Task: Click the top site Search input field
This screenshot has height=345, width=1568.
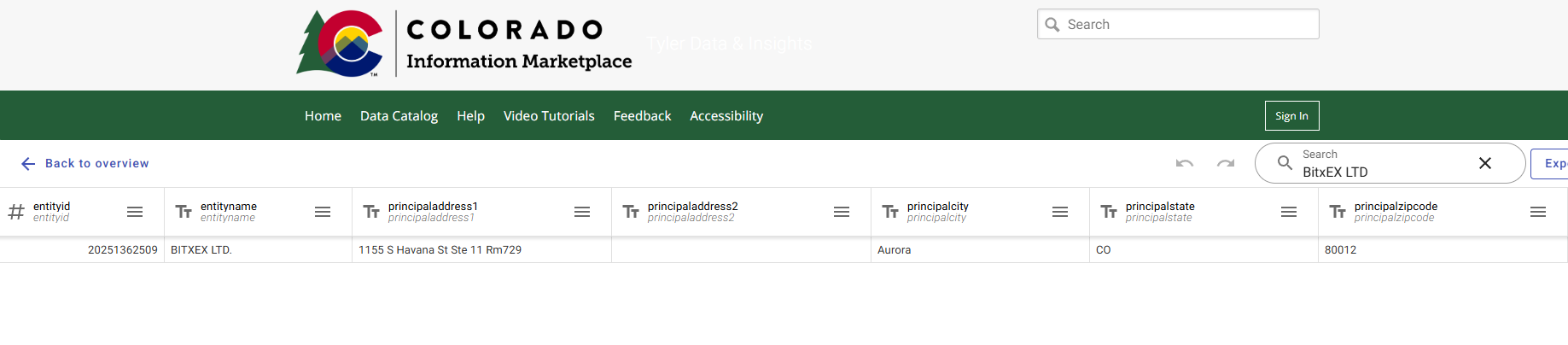Action: [1178, 24]
